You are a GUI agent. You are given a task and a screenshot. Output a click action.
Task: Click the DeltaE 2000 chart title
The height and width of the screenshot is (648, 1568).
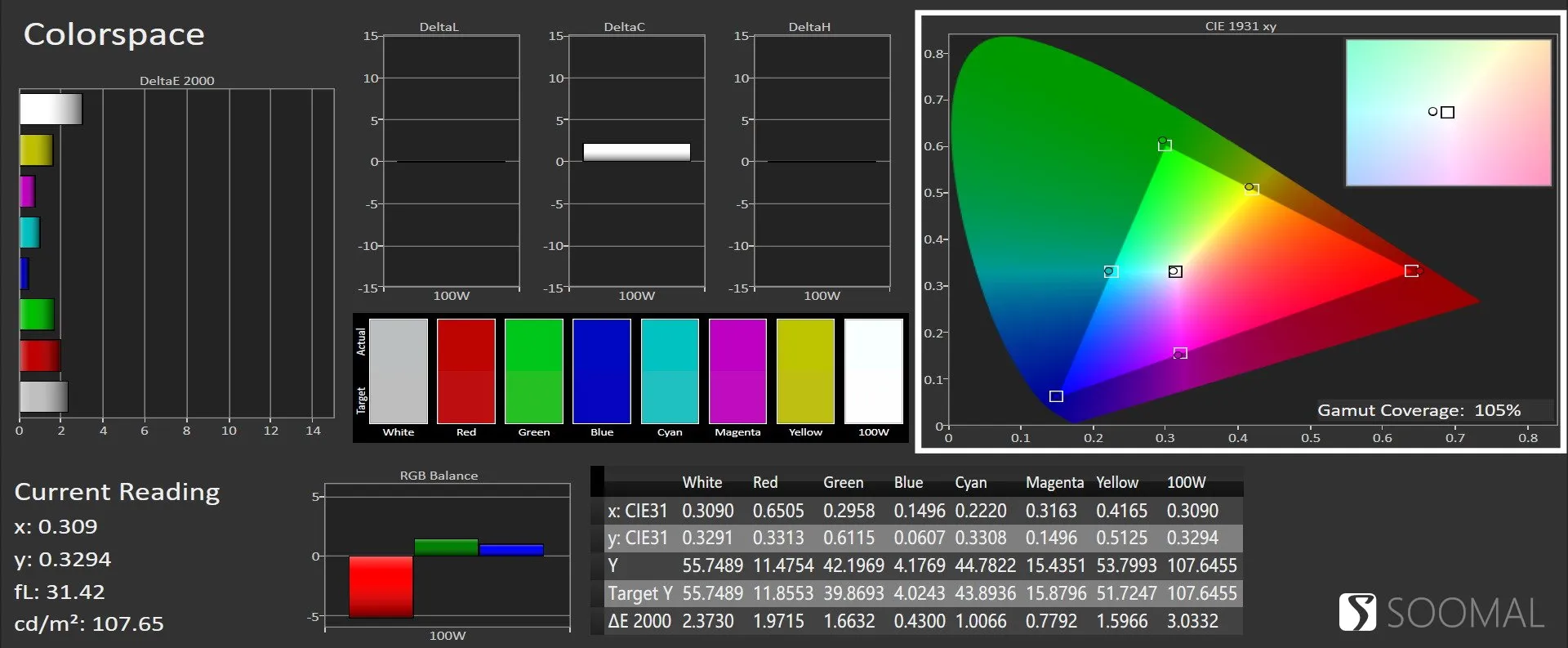click(176, 81)
